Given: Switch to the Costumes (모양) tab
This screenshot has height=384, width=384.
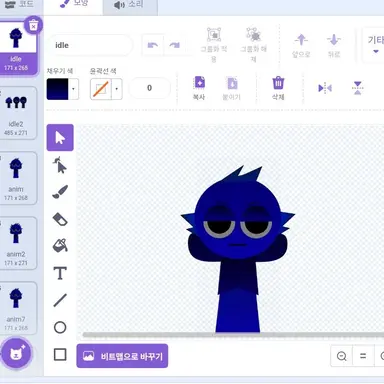Looking at the screenshot, I should coord(73,5).
